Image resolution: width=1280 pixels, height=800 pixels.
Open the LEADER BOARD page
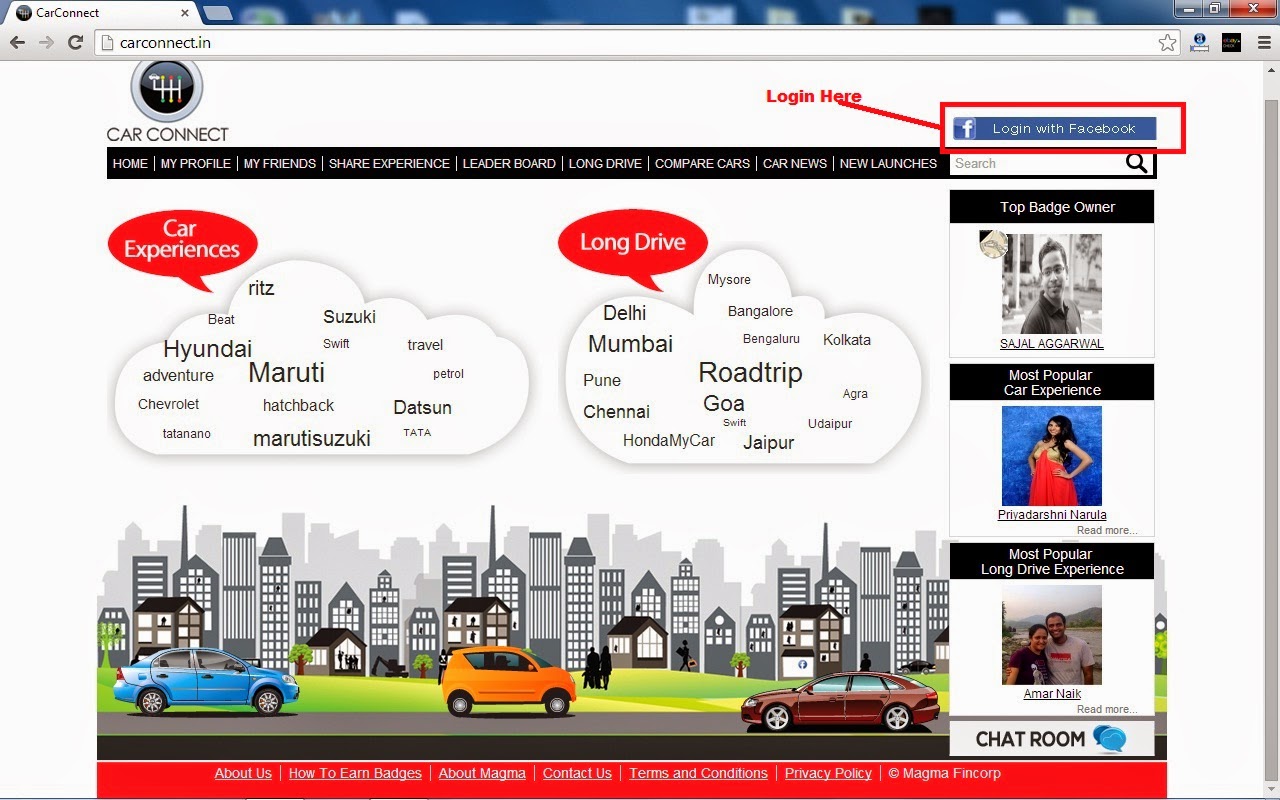(509, 164)
